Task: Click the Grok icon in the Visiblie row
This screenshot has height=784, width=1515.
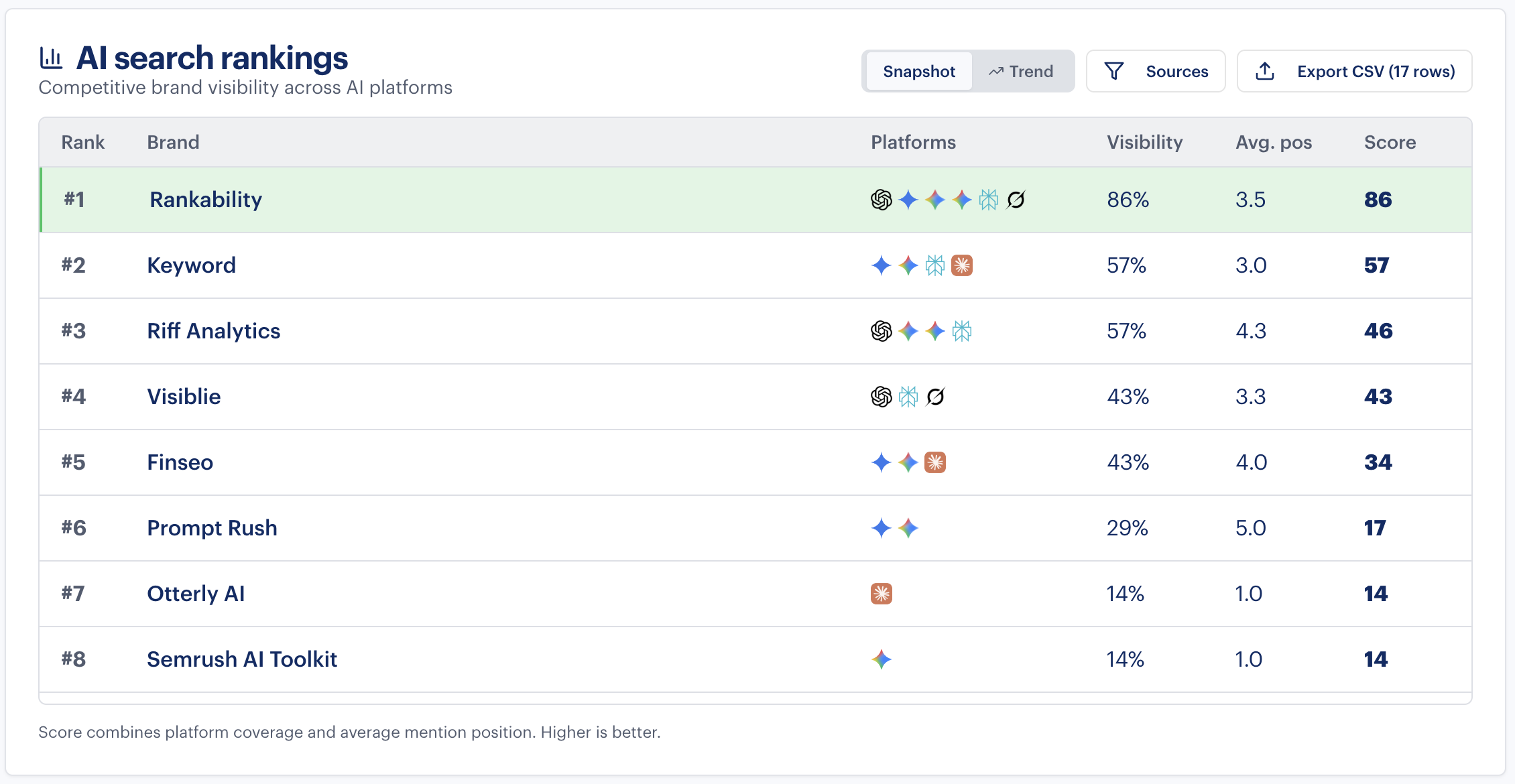Action: pyautogui.click(x=935, y=397)
